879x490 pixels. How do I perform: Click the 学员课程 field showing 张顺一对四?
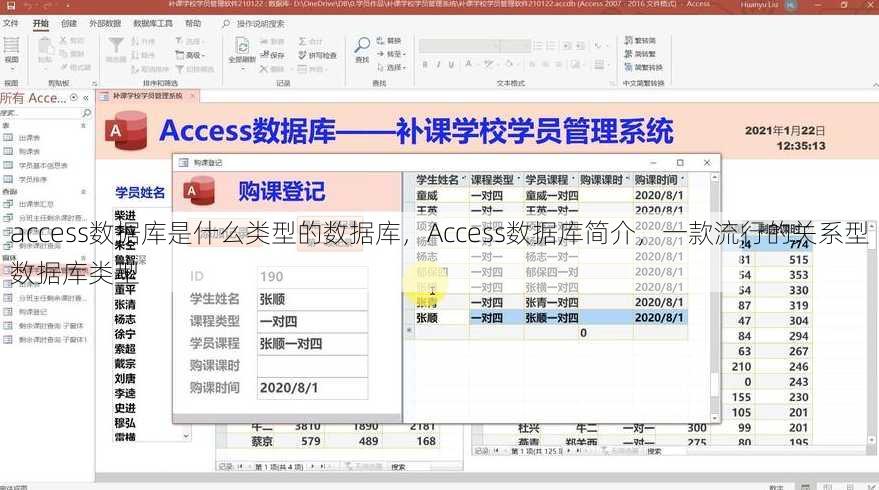coord(312,344)
